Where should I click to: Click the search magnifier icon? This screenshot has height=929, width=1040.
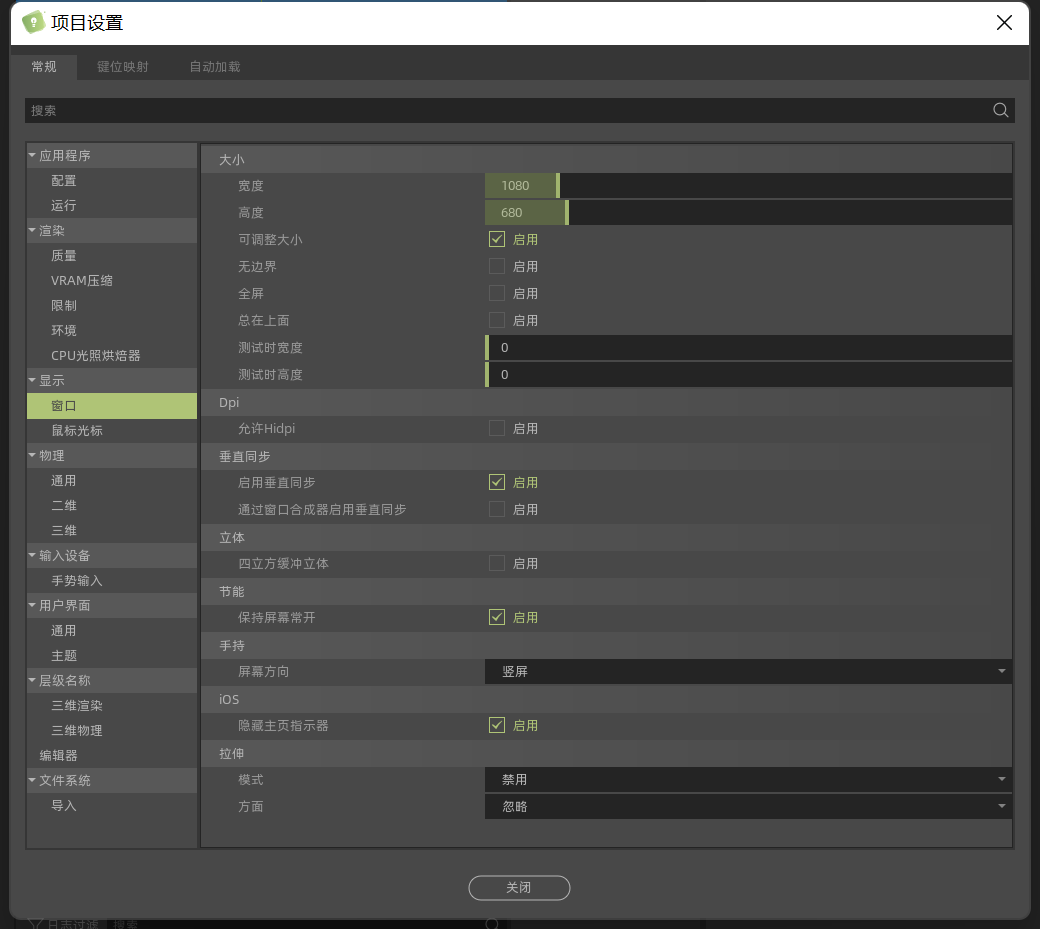[x=1000, y=111]
